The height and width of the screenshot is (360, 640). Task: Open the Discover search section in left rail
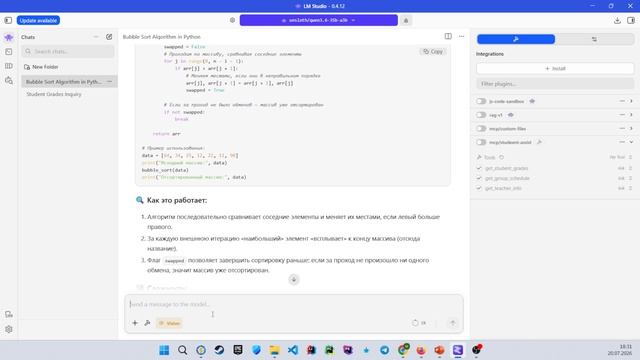[9, 80]
